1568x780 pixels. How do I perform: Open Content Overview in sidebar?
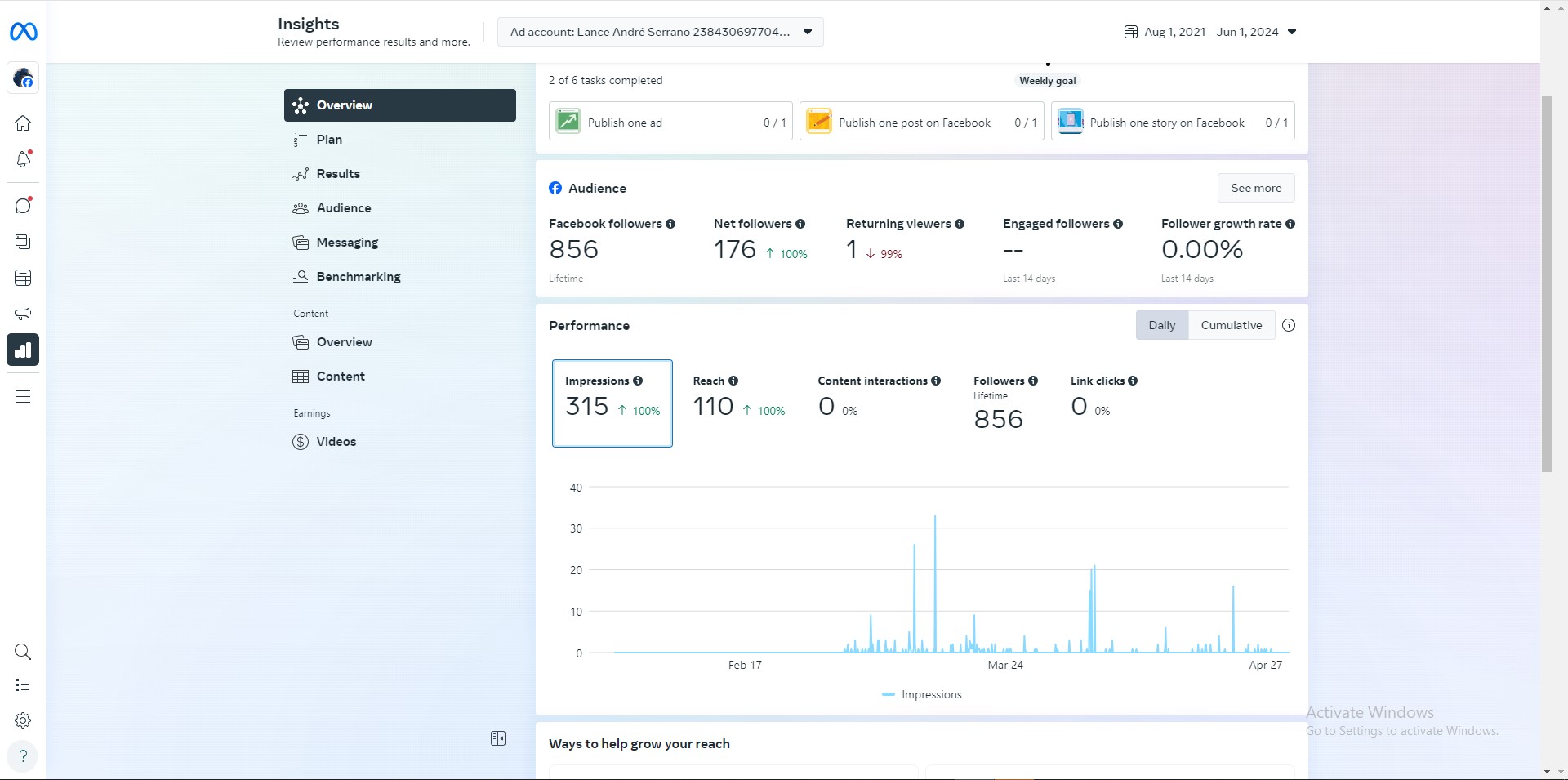(x=400, y=342)
